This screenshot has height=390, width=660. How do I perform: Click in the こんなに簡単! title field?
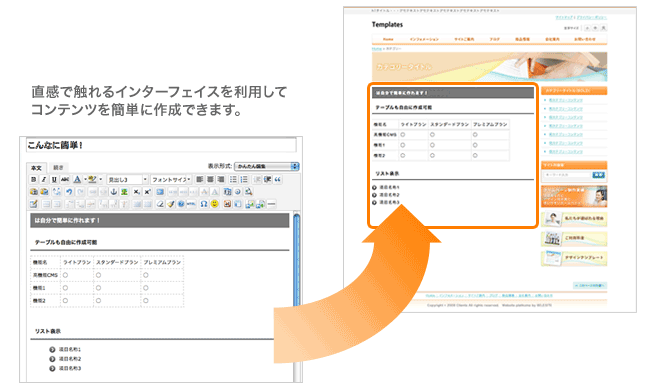[161, 145]
